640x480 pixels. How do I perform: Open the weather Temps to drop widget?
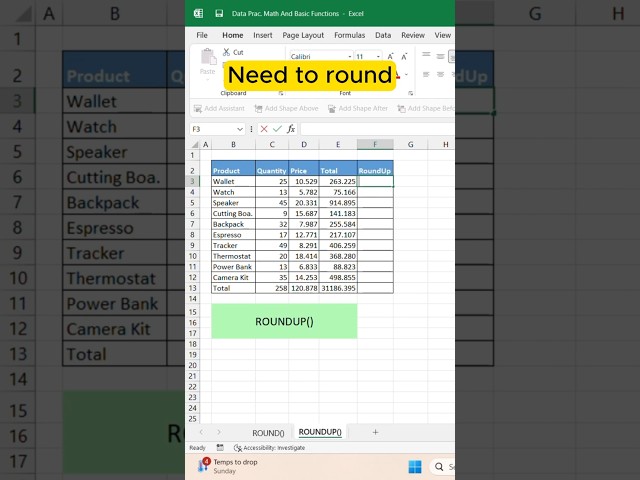[x=229, y=466]
